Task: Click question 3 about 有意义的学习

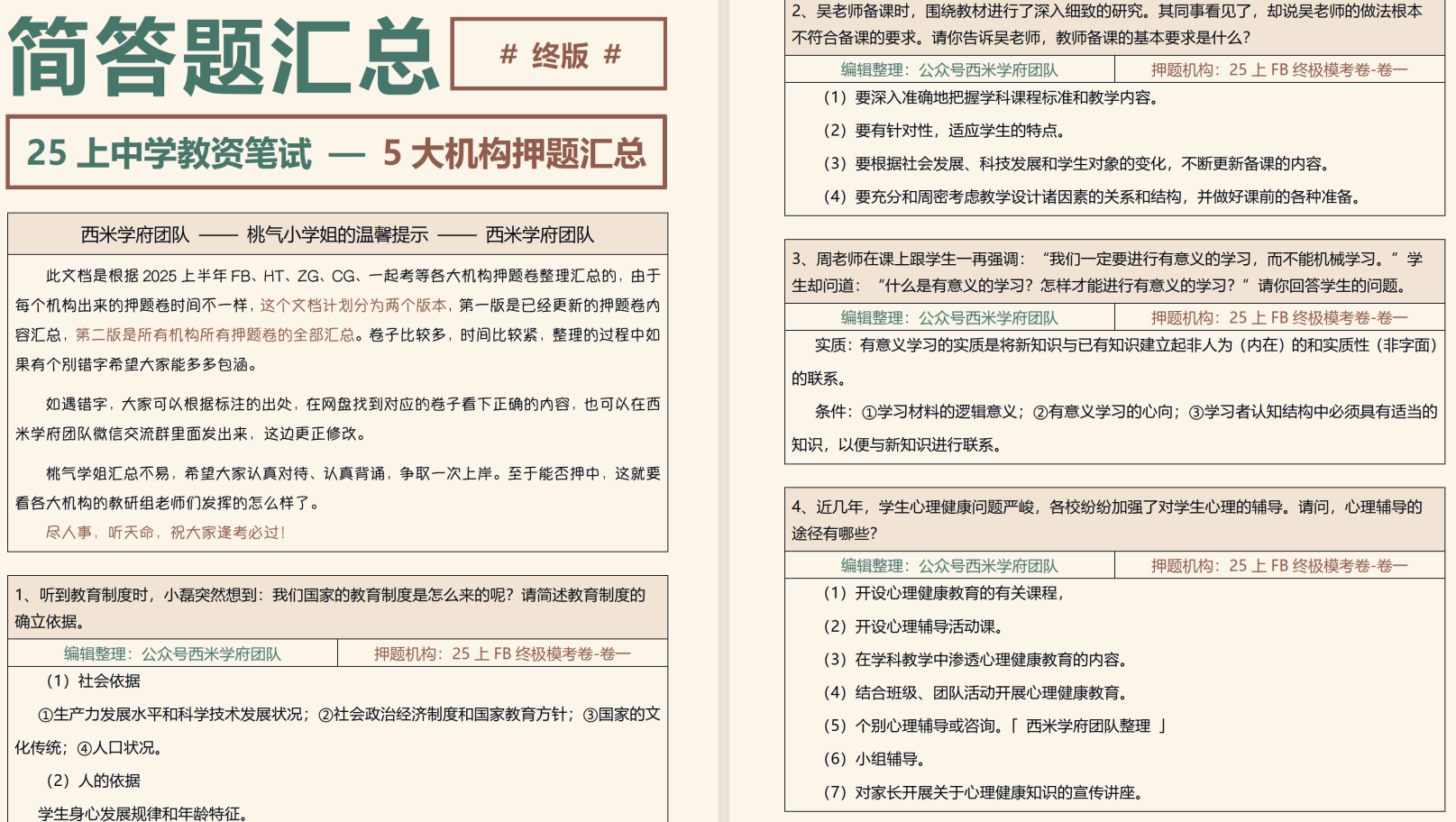Action: coord(1107,272)
